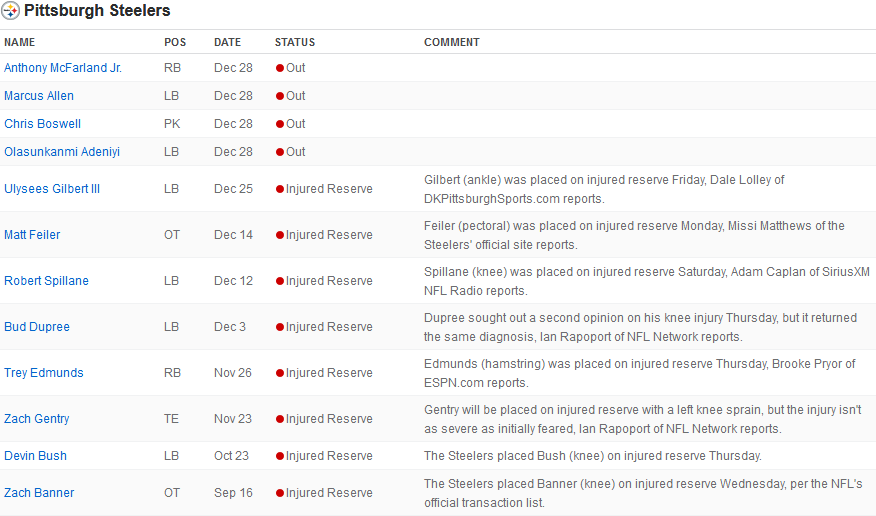This screenshot has width=876, height=516.
Task: Open Zach Gentry player link
Action: (36, 419)
